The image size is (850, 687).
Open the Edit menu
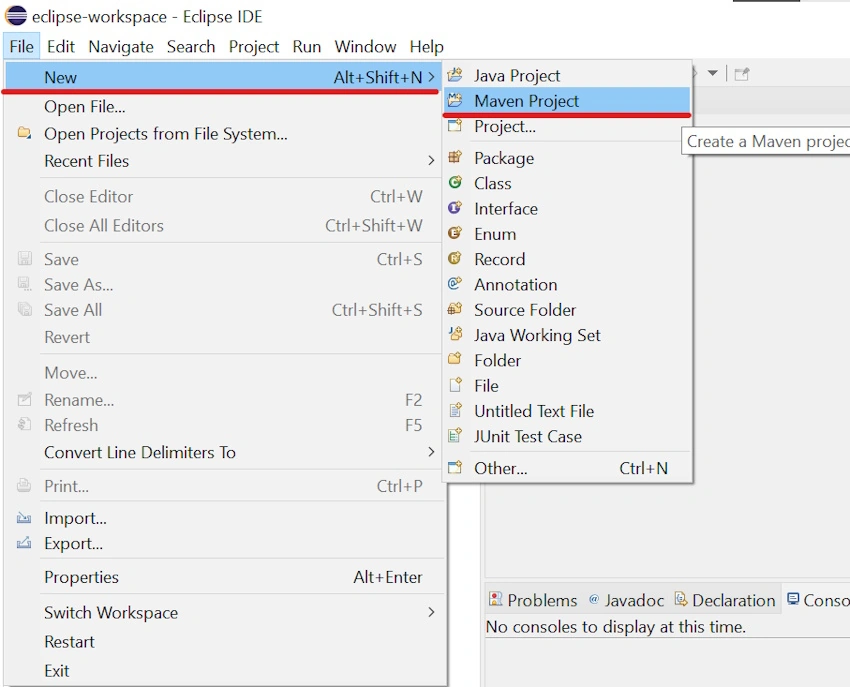coord(61,47)
